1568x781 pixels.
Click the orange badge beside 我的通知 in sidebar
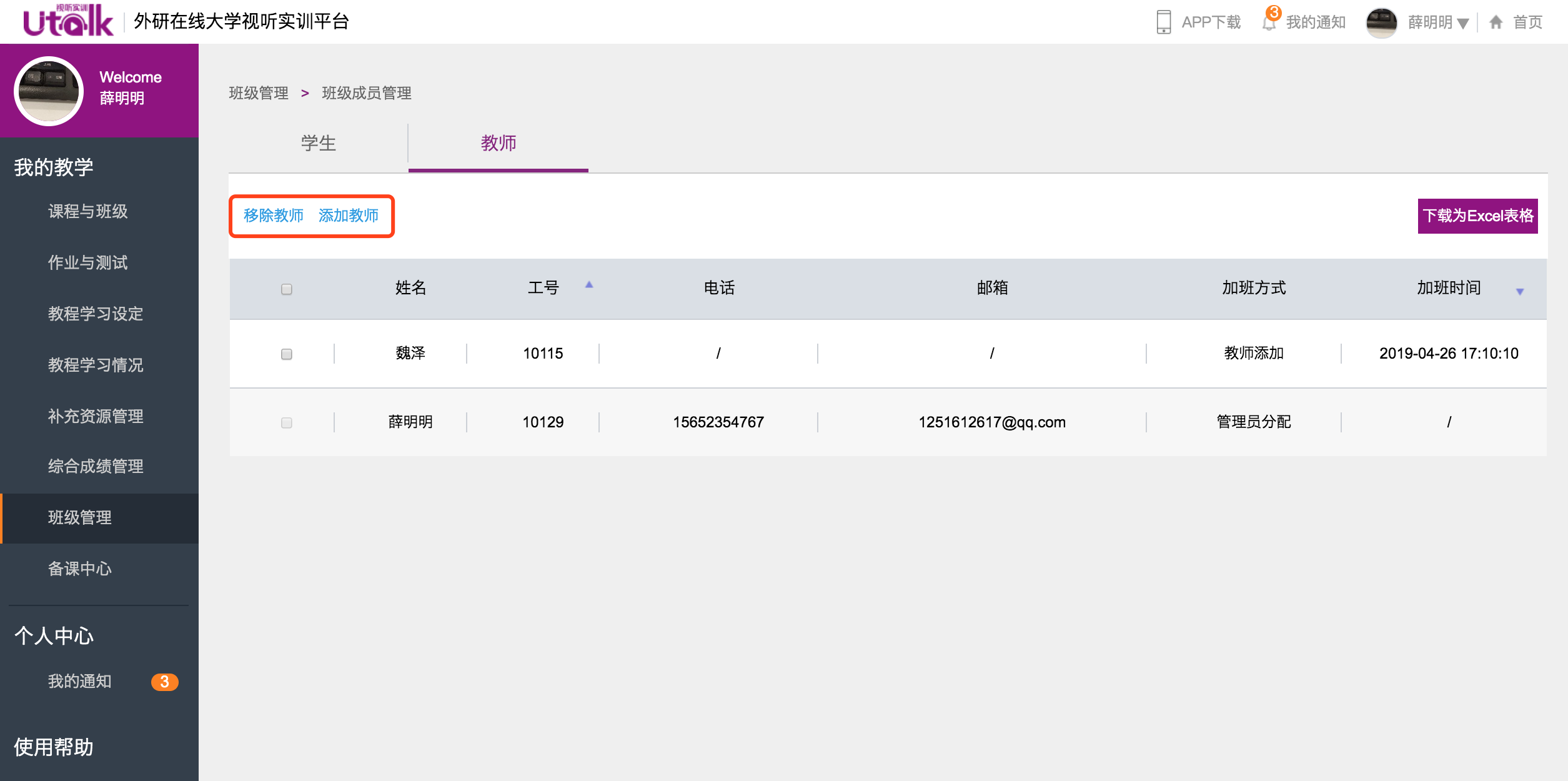point(164,682)
